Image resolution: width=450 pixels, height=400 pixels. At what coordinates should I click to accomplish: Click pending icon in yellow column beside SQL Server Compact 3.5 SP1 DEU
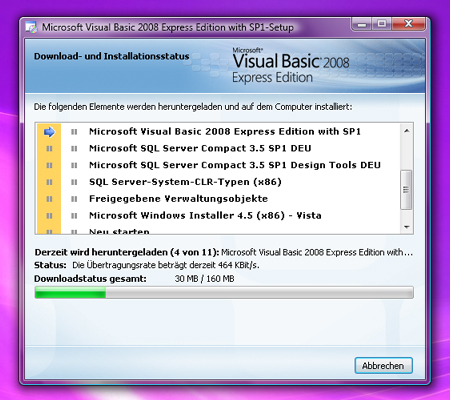(49, 149)
